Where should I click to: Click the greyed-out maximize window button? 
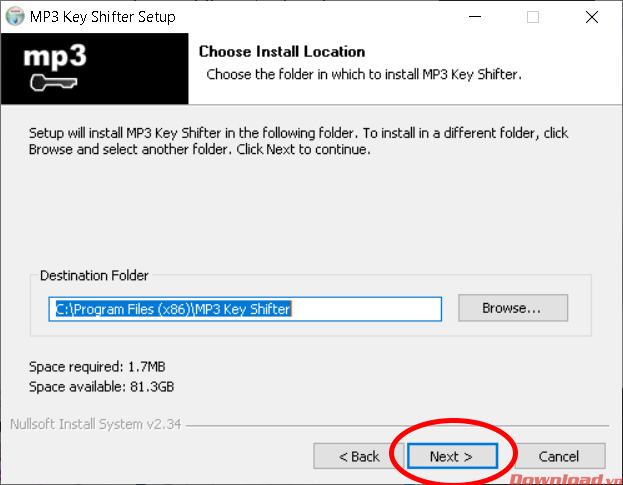pos(533,17)
